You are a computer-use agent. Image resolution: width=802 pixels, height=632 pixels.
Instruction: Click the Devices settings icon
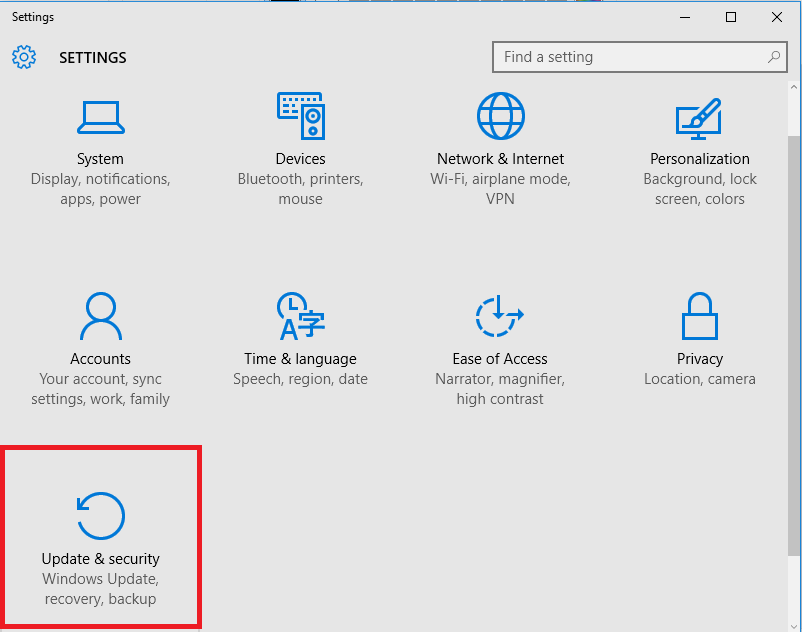click(300, 116)
